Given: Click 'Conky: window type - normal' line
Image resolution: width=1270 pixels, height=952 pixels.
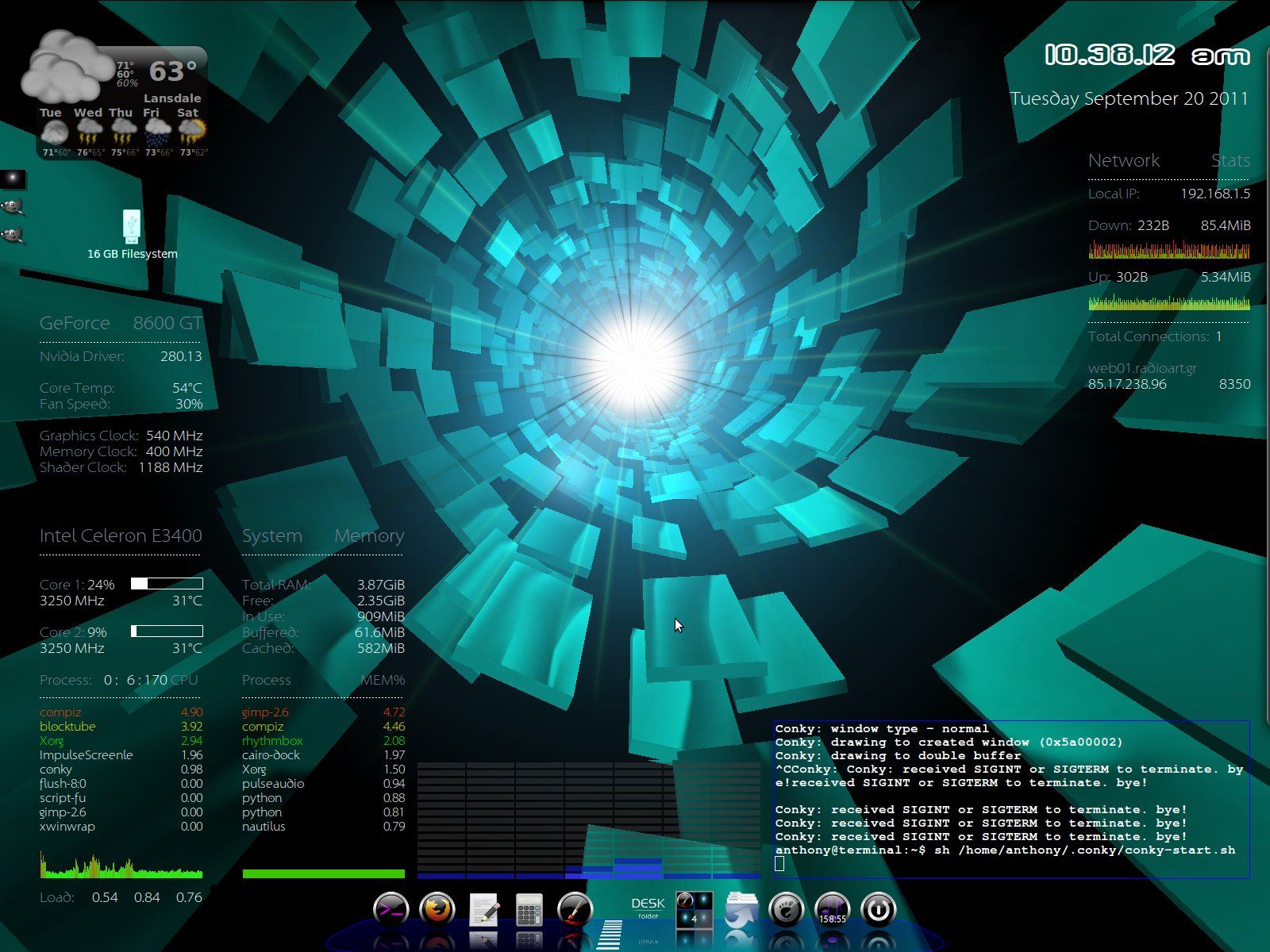Looking at the screenshot, I should (x=882, y=728).
